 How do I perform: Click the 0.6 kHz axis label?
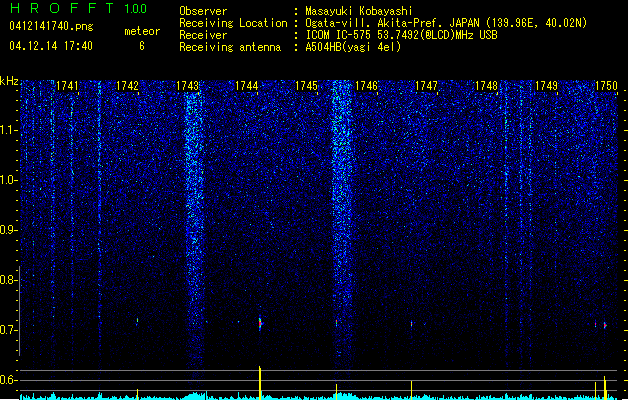click(9, 380)
